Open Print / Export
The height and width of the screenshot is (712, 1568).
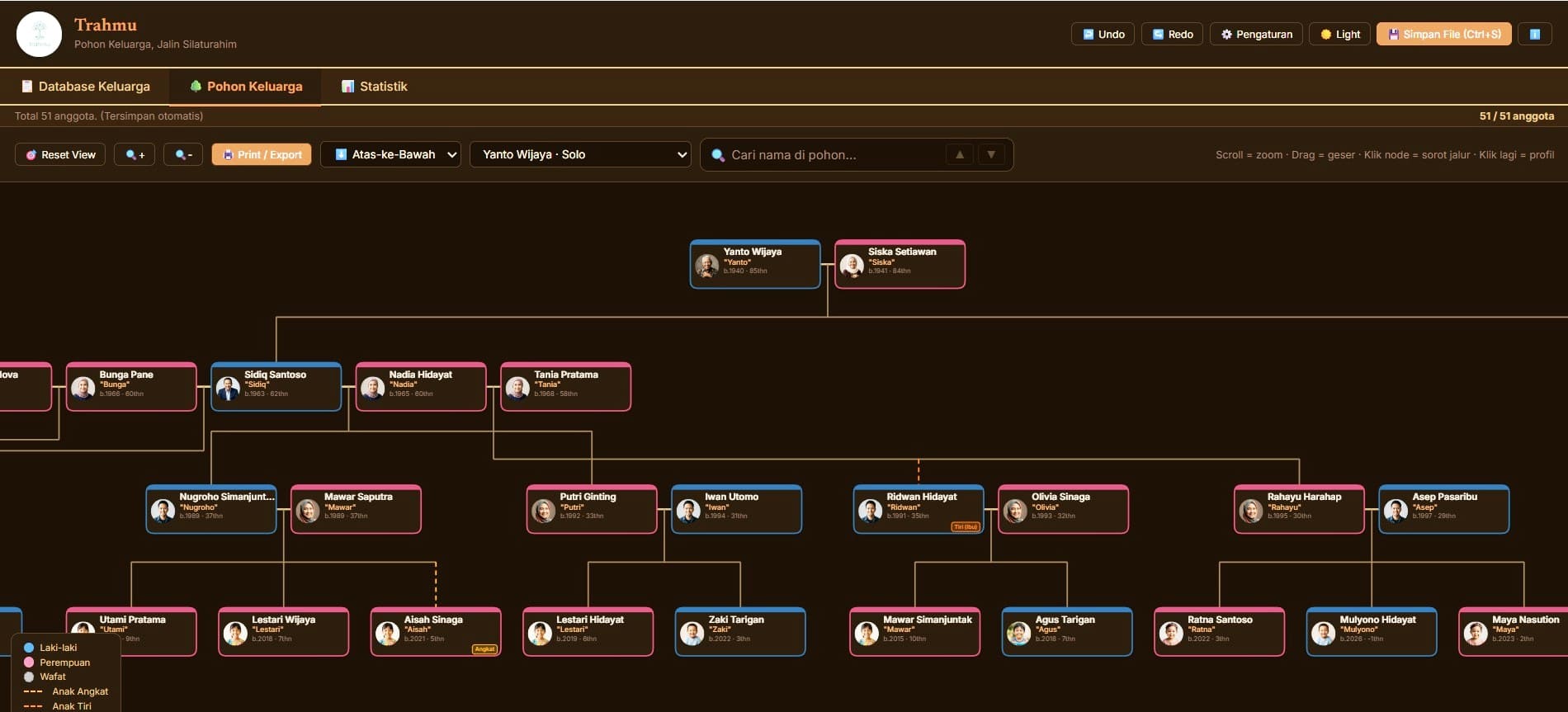point(262,154)
